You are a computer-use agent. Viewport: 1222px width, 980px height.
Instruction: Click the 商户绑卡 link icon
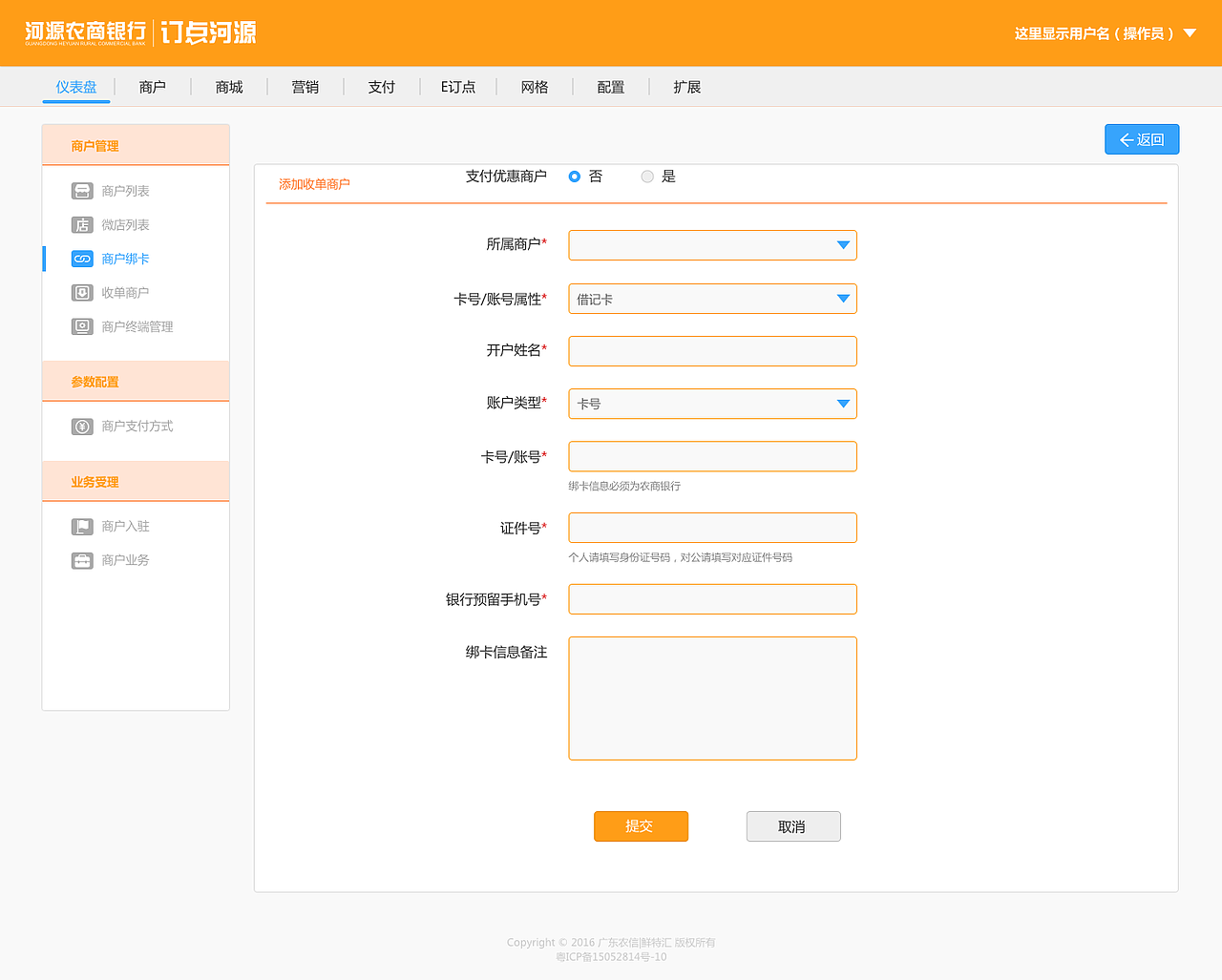[82, 259]
